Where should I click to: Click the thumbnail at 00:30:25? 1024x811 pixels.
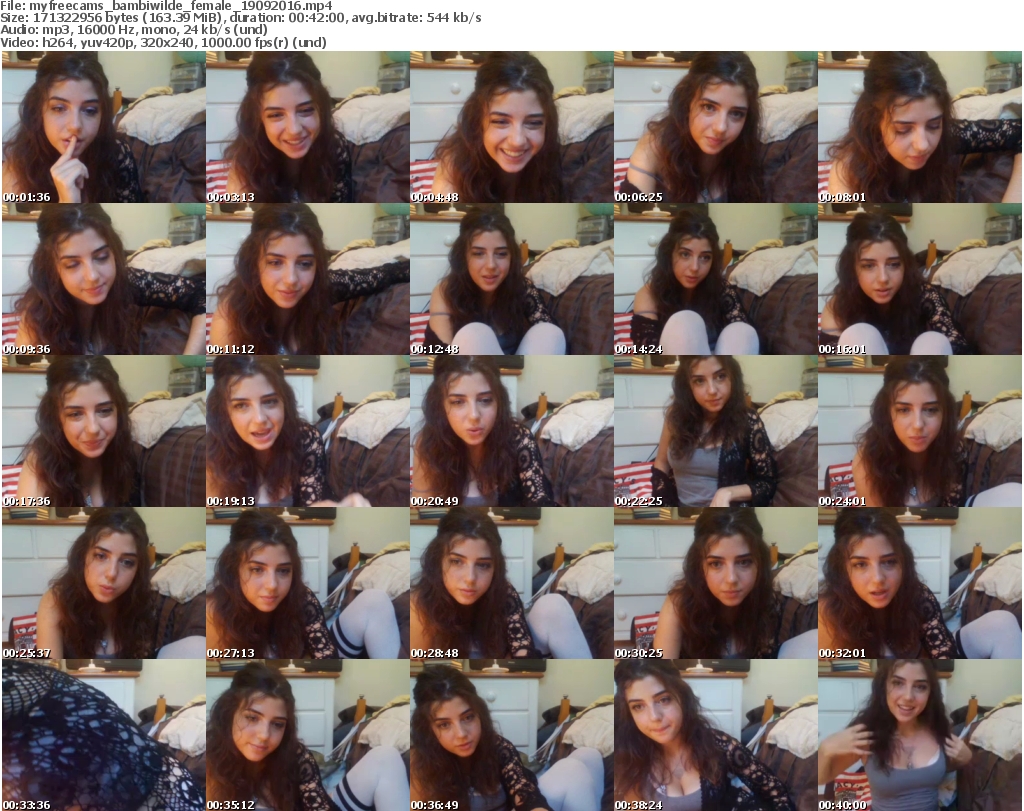[x=715, y=583]
